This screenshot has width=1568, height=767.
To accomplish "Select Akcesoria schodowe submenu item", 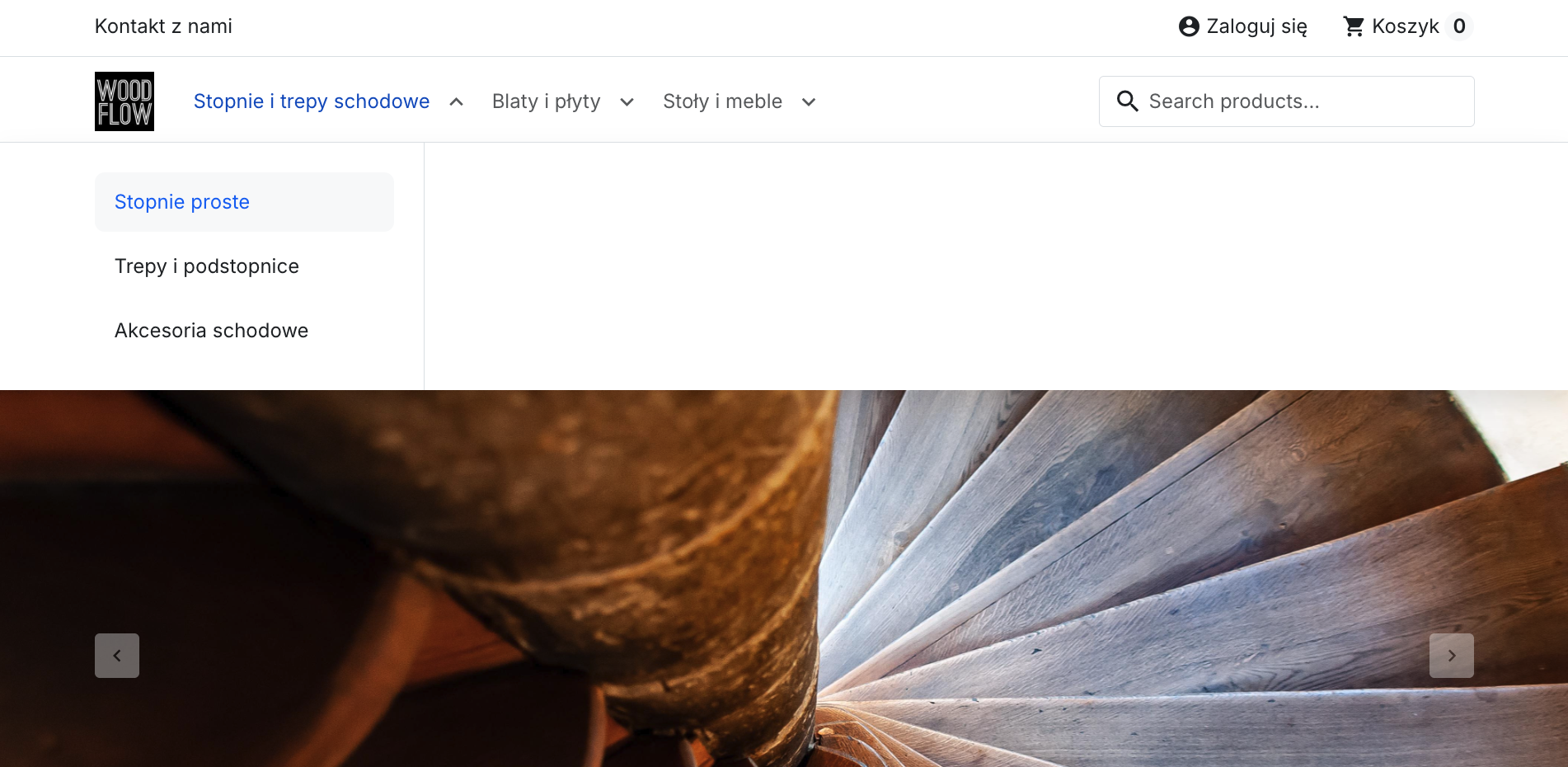I will tap(244, 331).
